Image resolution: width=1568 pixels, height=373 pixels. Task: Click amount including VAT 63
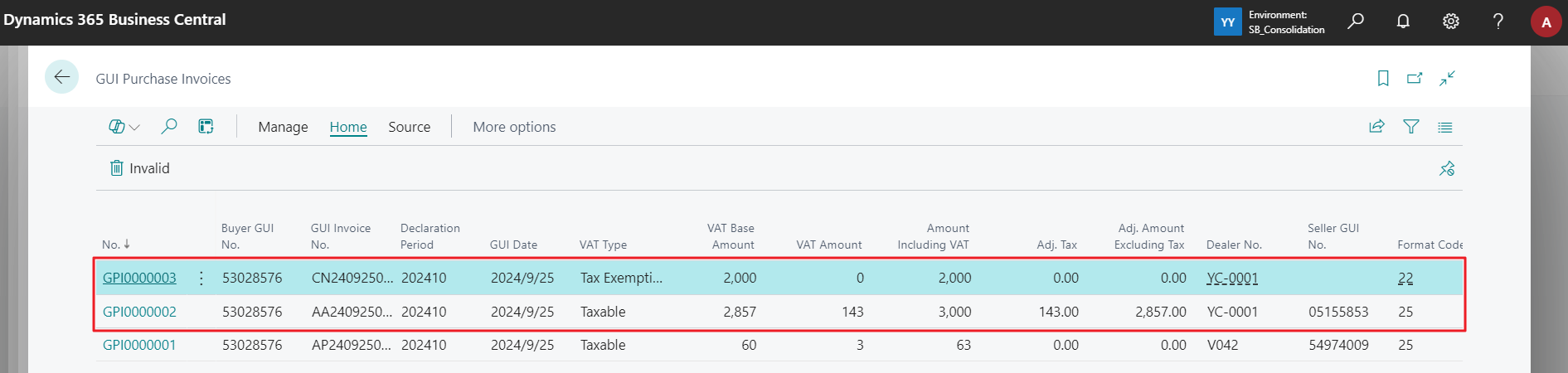click(x=964, y=346)
